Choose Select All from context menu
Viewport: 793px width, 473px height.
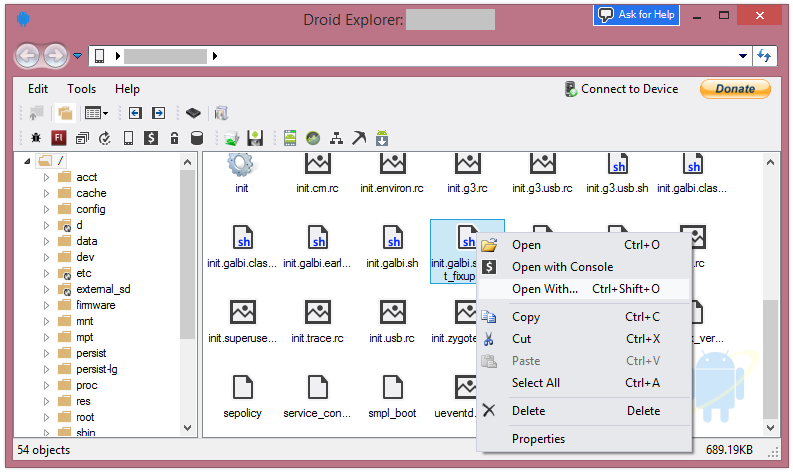[584, 383]
